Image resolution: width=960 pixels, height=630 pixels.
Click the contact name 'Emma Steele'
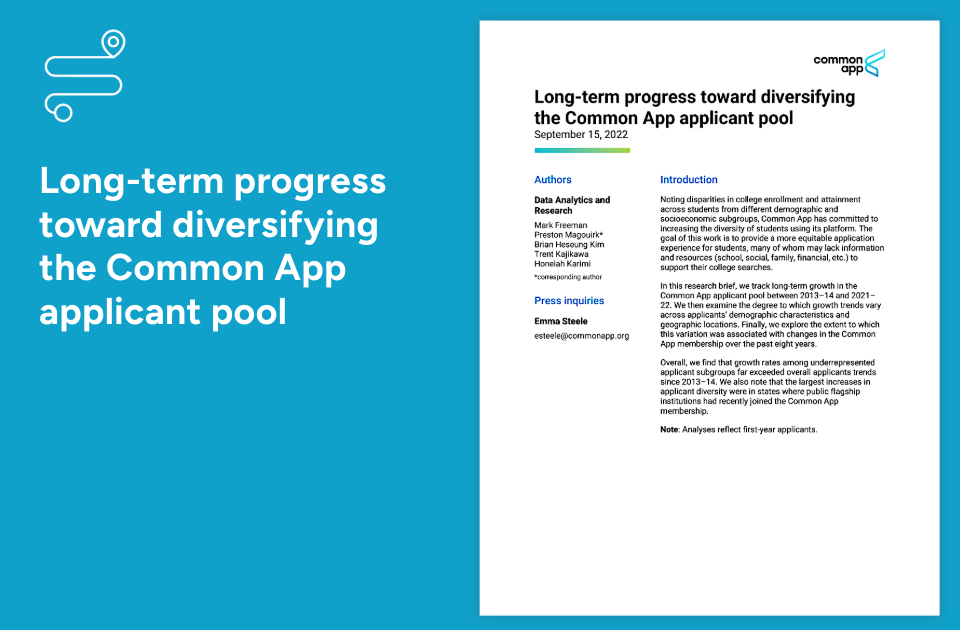coord(560,321)
